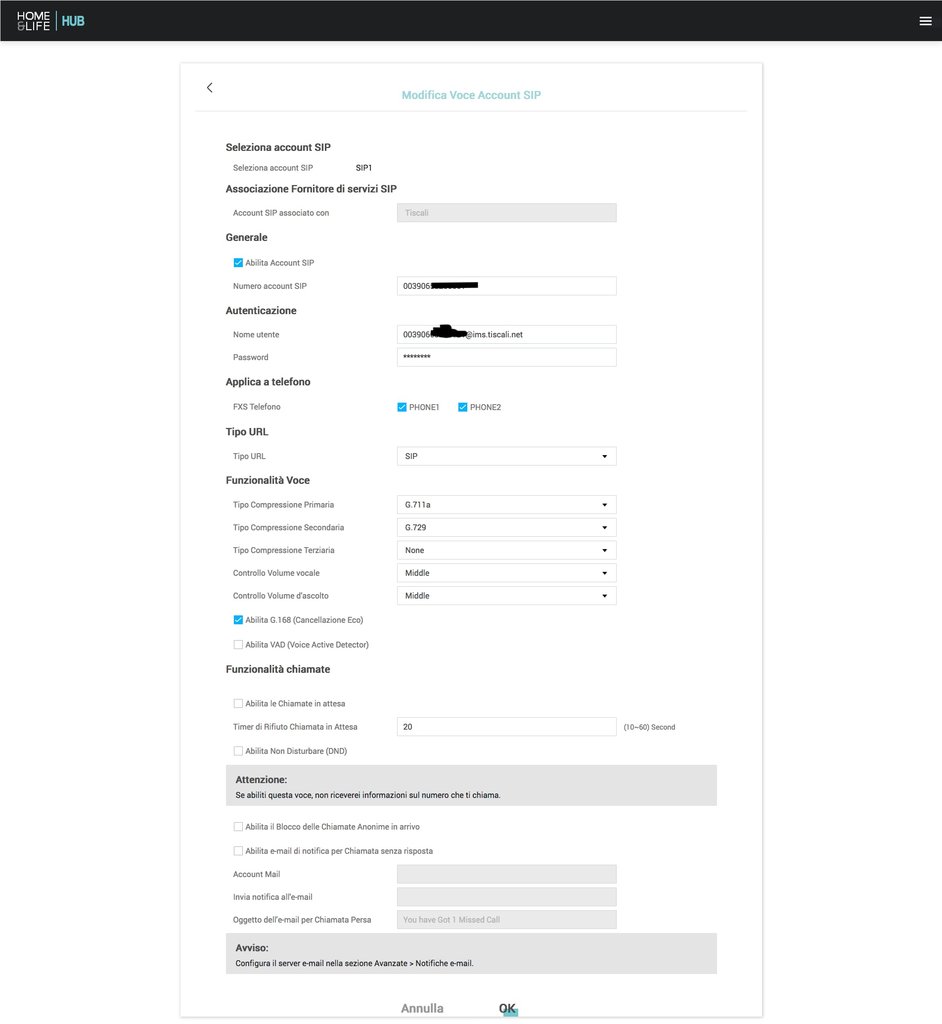Open the Tipo URL dropdown
This screenshot has width=942, height=1024.
[506, 456]
